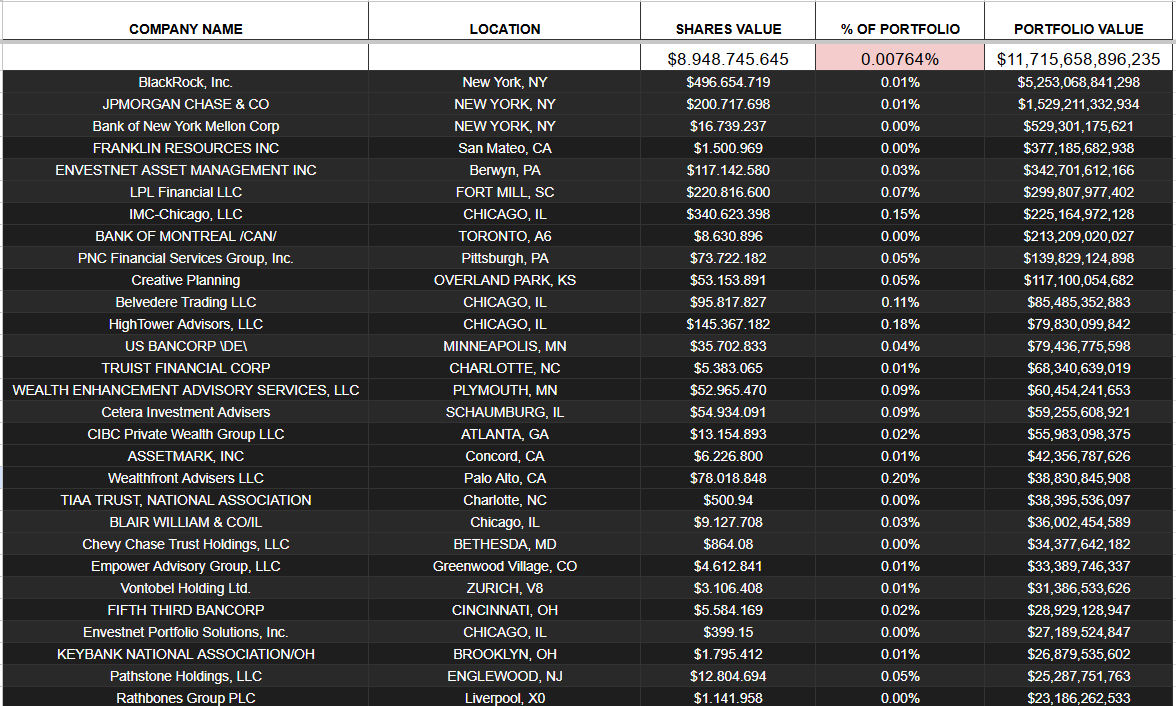Select Rathbones Group PLC cell
The width and height of the screenshot is (1176, 706).
point(185,698)
